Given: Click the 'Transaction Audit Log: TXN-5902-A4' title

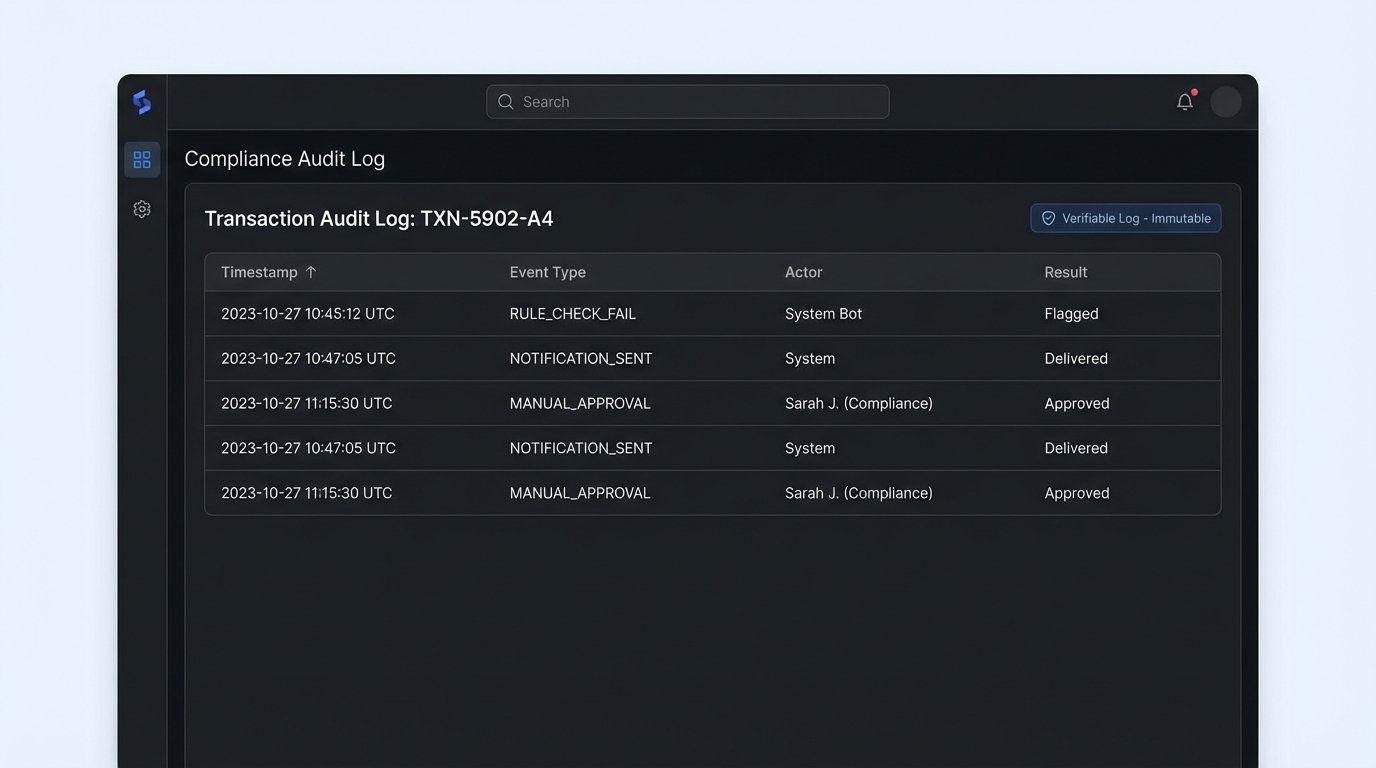Looking at the screenshot, I should click(x=378, y=219).
